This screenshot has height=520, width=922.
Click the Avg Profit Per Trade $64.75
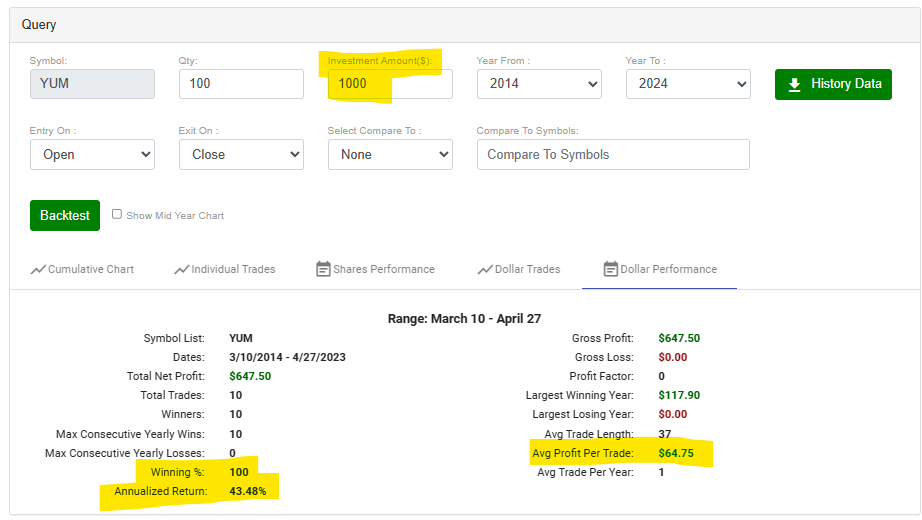(x=676, y=453)
